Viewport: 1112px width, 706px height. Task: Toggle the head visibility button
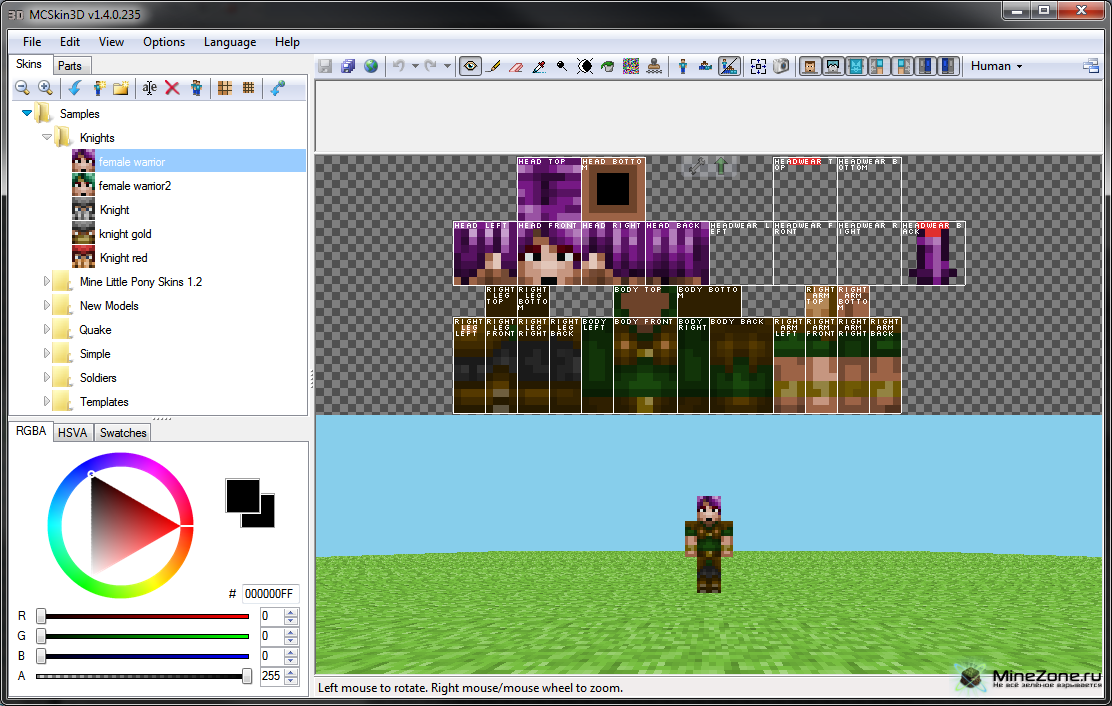click(x=809, y=66)
